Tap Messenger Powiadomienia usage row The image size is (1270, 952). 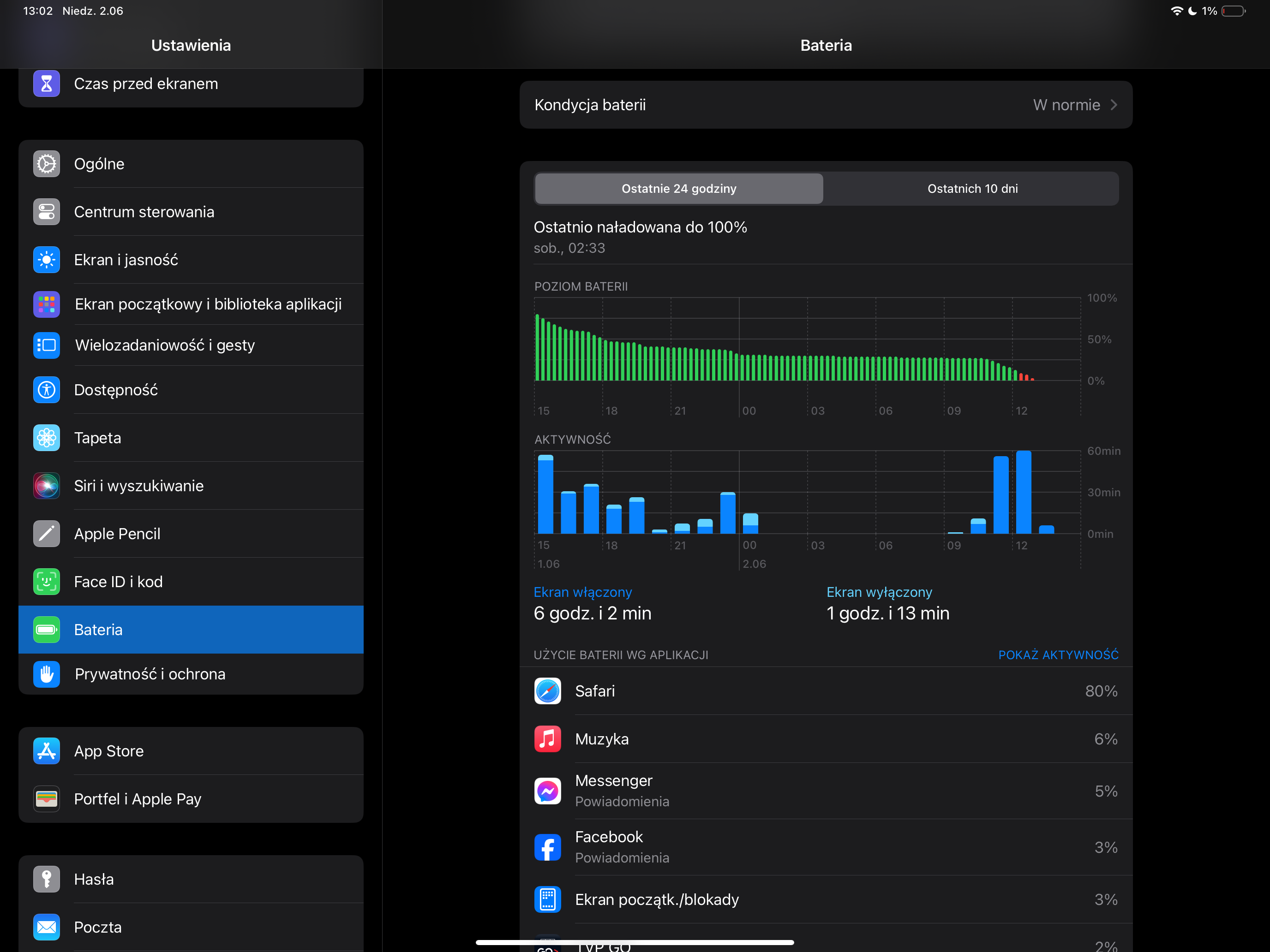tap(826, 791)
